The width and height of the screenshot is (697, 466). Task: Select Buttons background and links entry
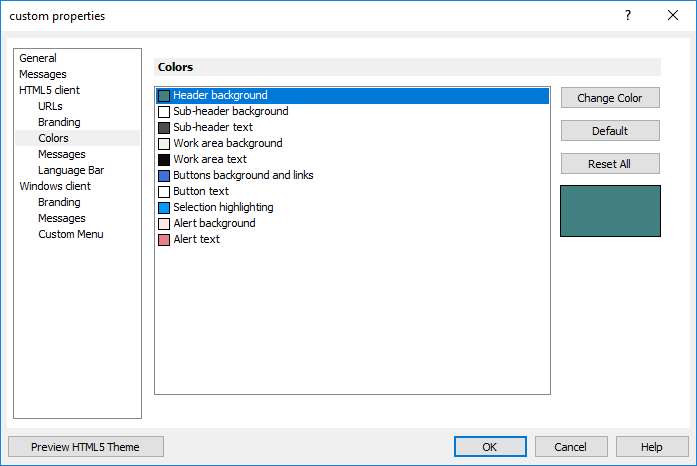tap(243, 176)
